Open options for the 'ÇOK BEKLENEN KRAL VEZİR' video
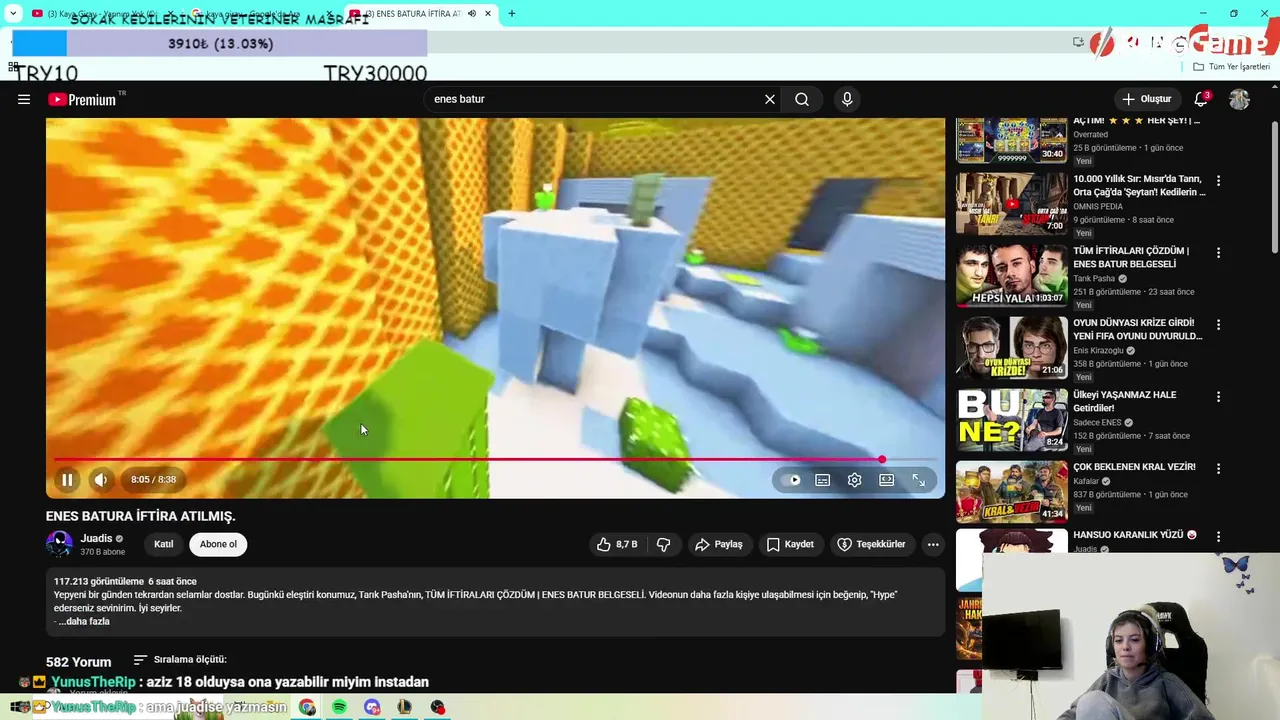This screenshot has height=720, width=1280. click(x=1218, y=469)
